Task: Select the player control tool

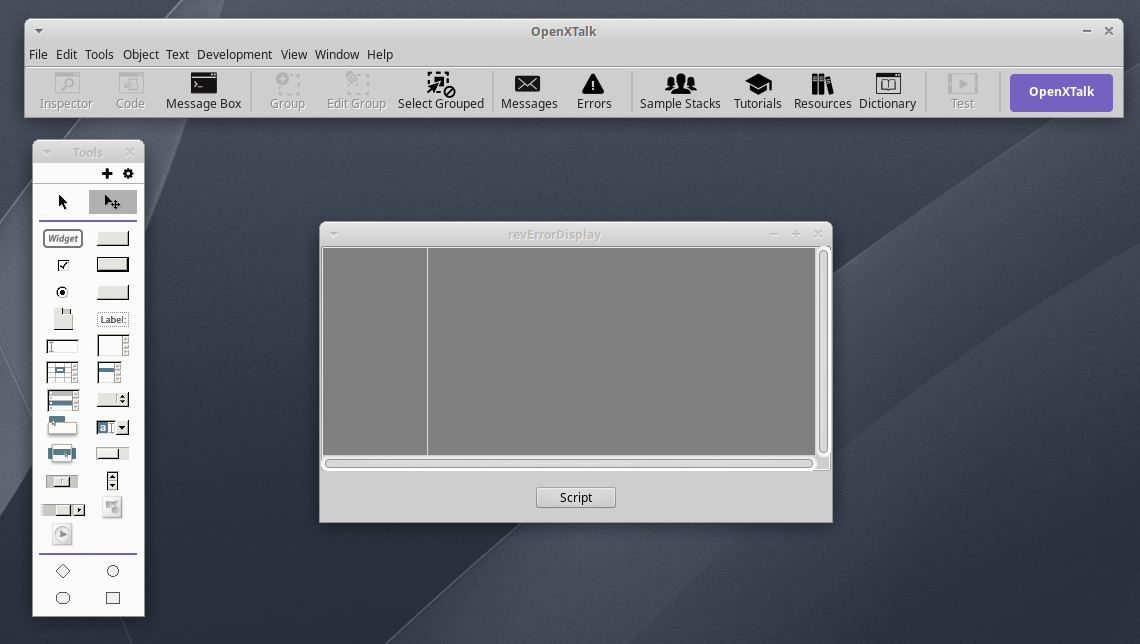Action: click(x=63, y=534)
